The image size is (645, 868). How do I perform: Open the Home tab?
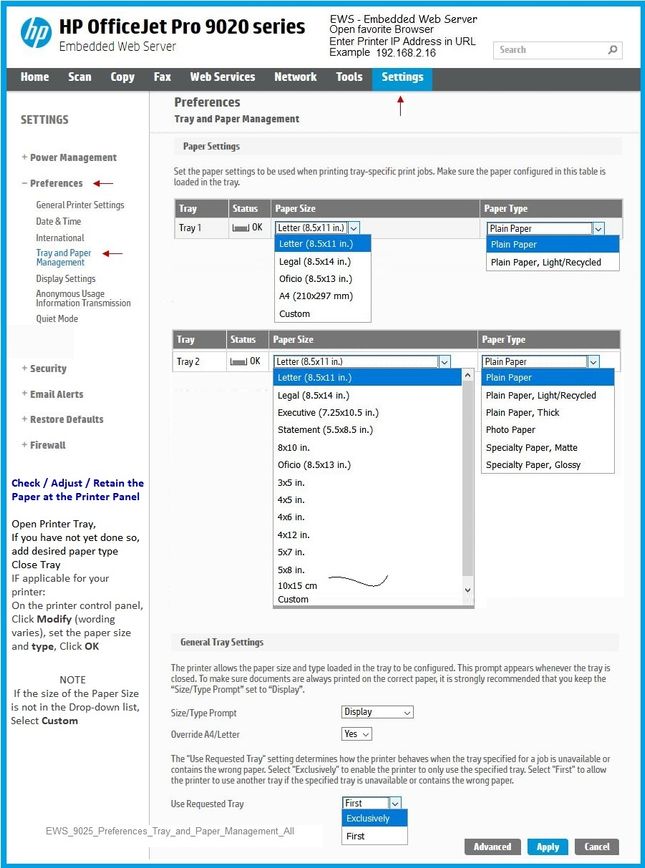[35, 78]
